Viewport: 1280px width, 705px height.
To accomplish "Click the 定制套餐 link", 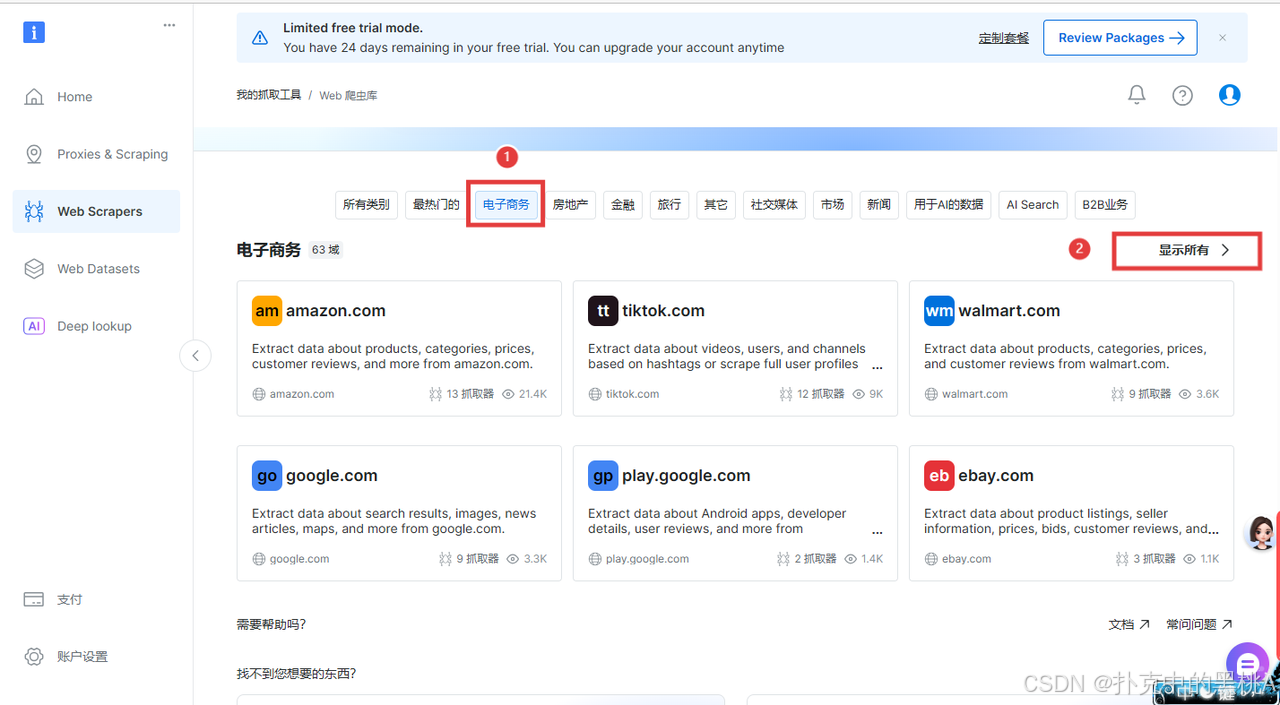I will pos(1004,38).
